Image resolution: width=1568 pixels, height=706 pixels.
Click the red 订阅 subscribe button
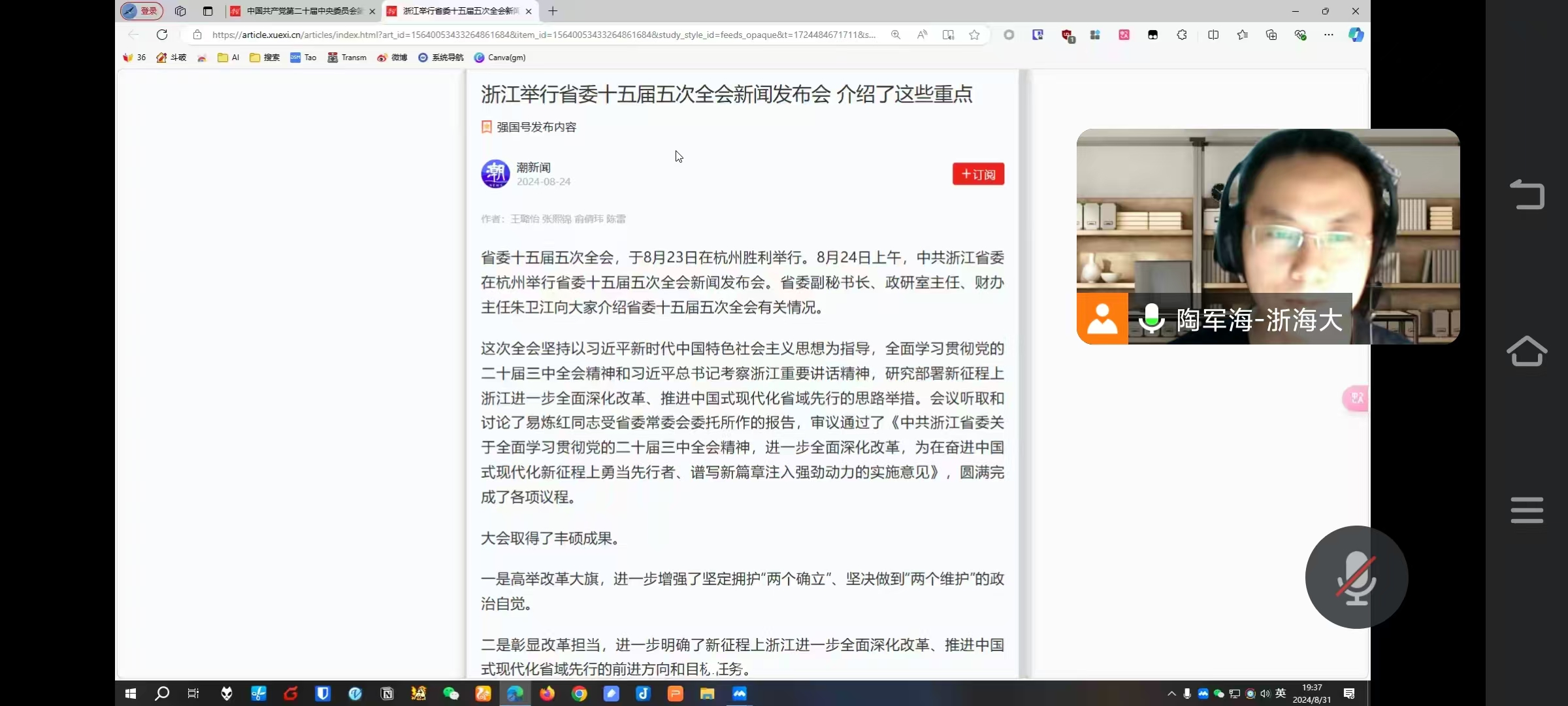[x=978, y=175]
